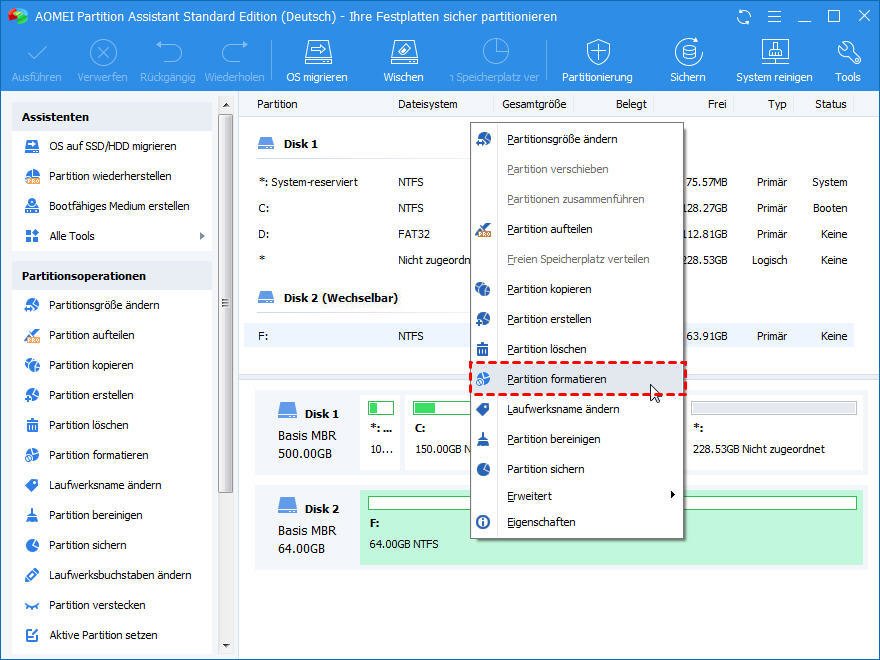This screenshot has width=880, height=660.
Task: Select Laufwerksbuchstaben ändern in sidebar
Action: (x=120, y=575)
